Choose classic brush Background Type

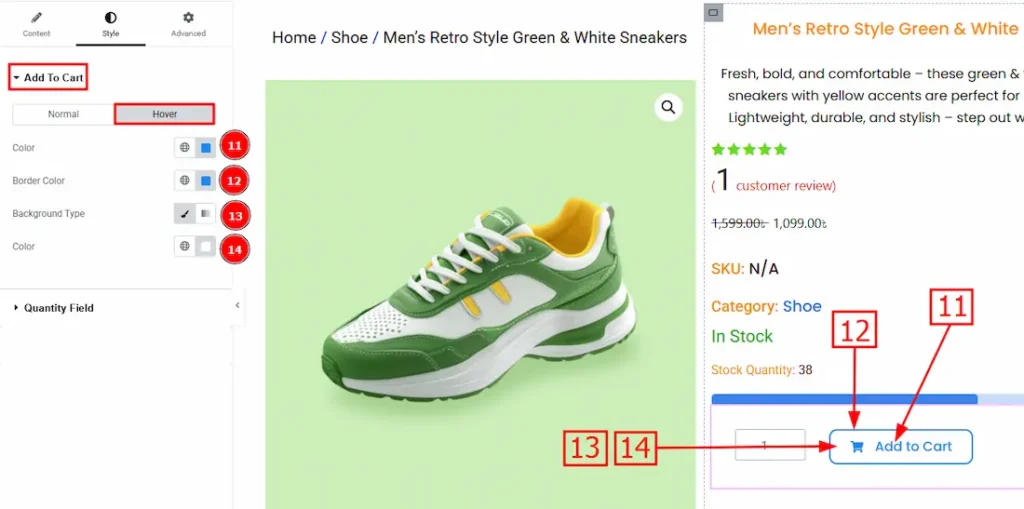(185, 214)
